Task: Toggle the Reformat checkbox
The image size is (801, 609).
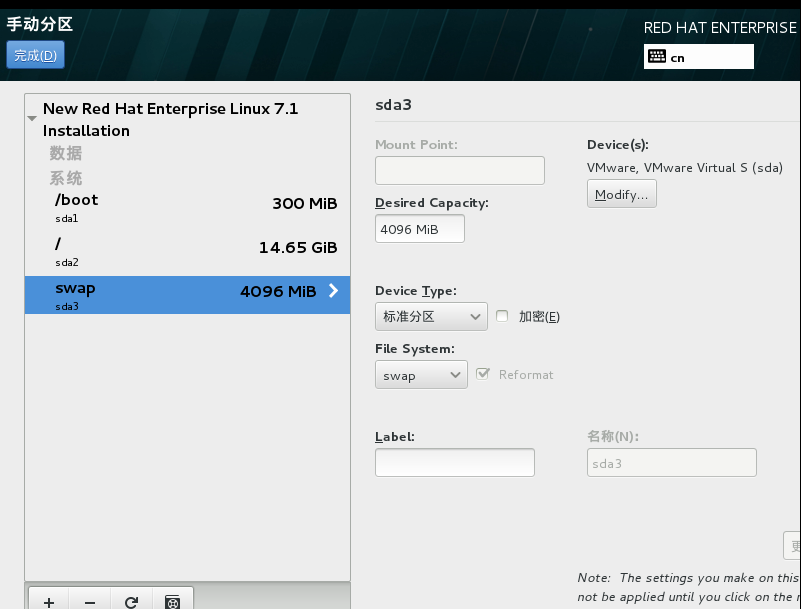Action: click(x=483, y=374)
